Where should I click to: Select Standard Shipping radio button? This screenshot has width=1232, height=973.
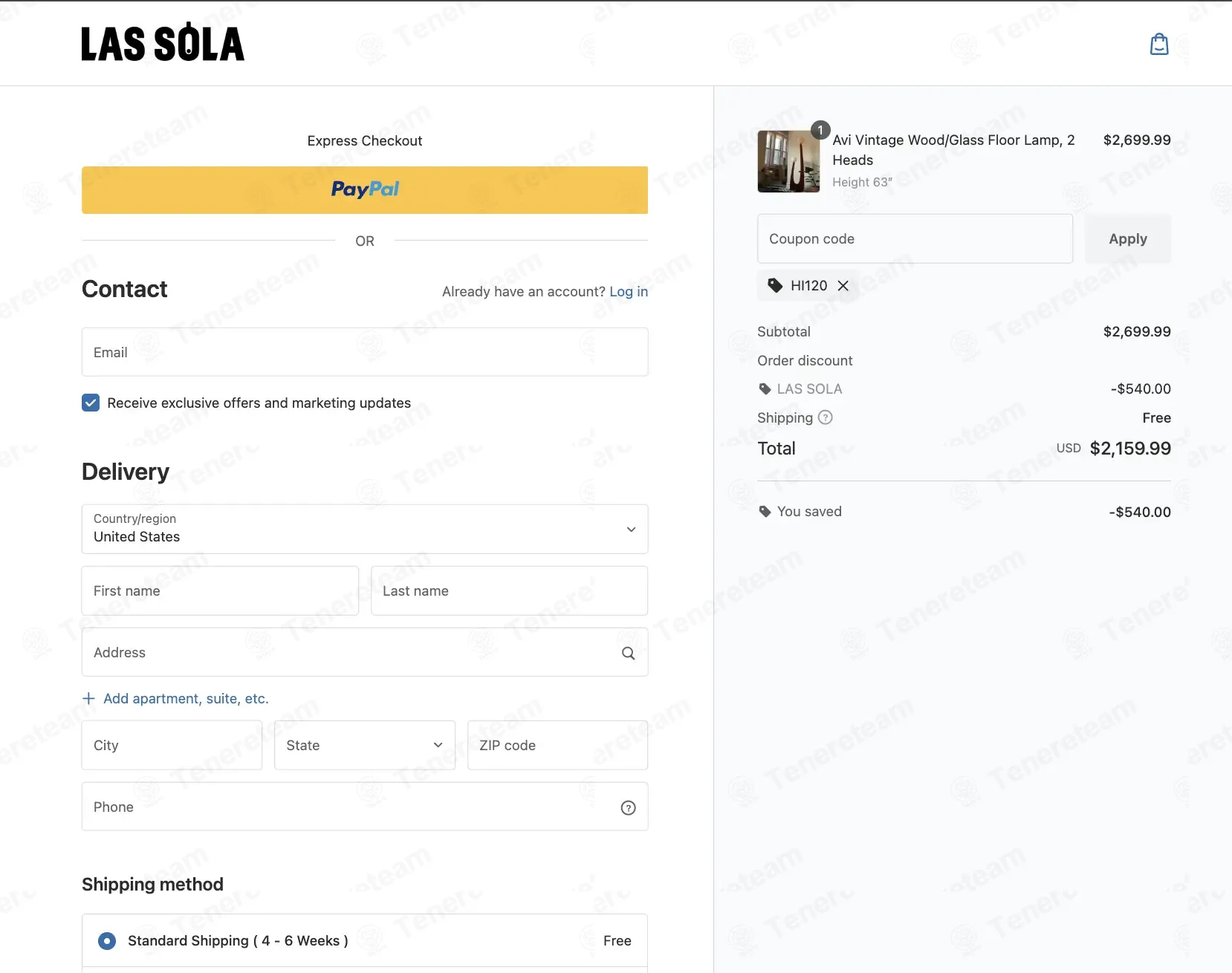107,941
